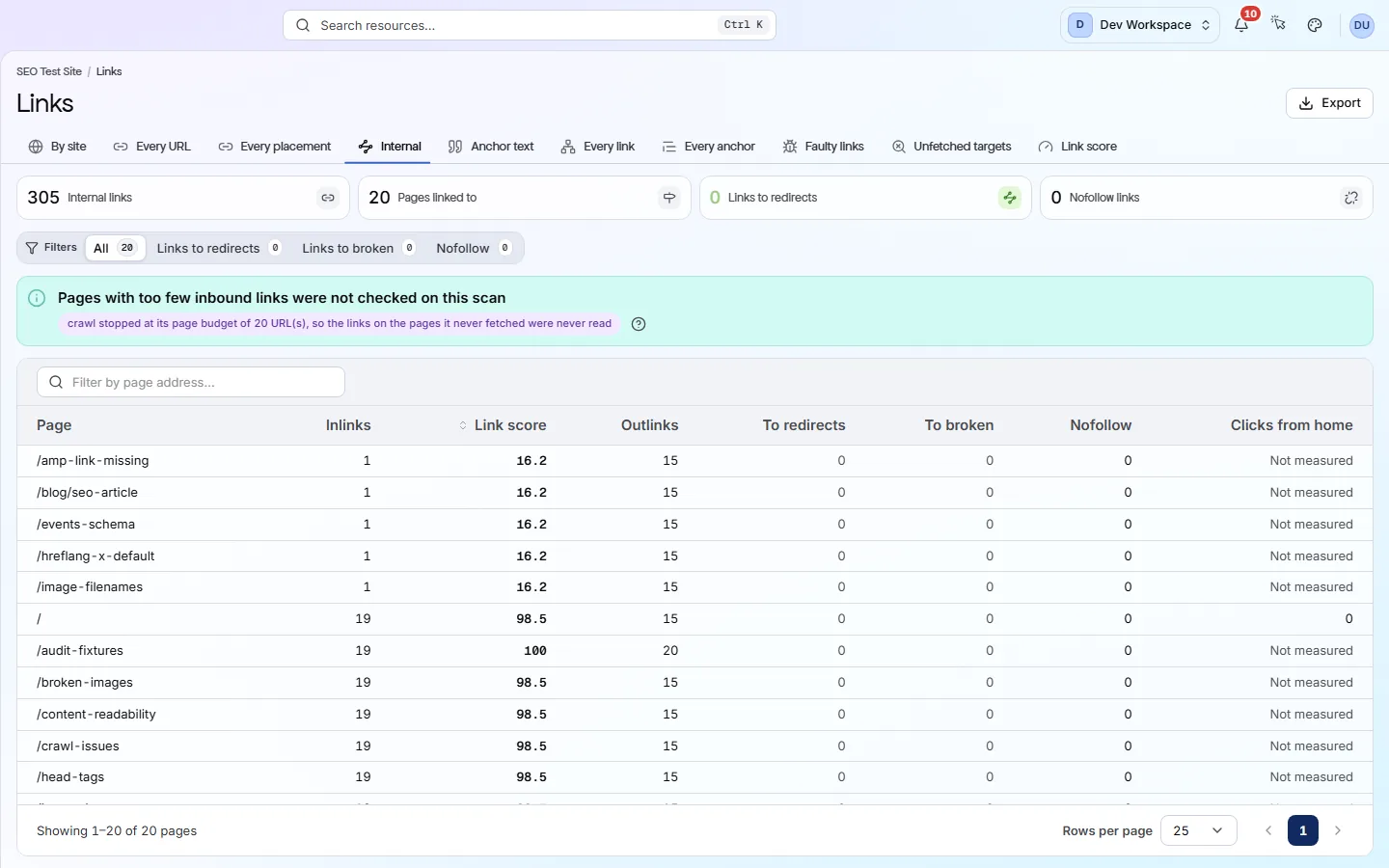This screenshot has width=1389, height=868.
Task: Switch to the Link score tab
Action: [1077, 147]
